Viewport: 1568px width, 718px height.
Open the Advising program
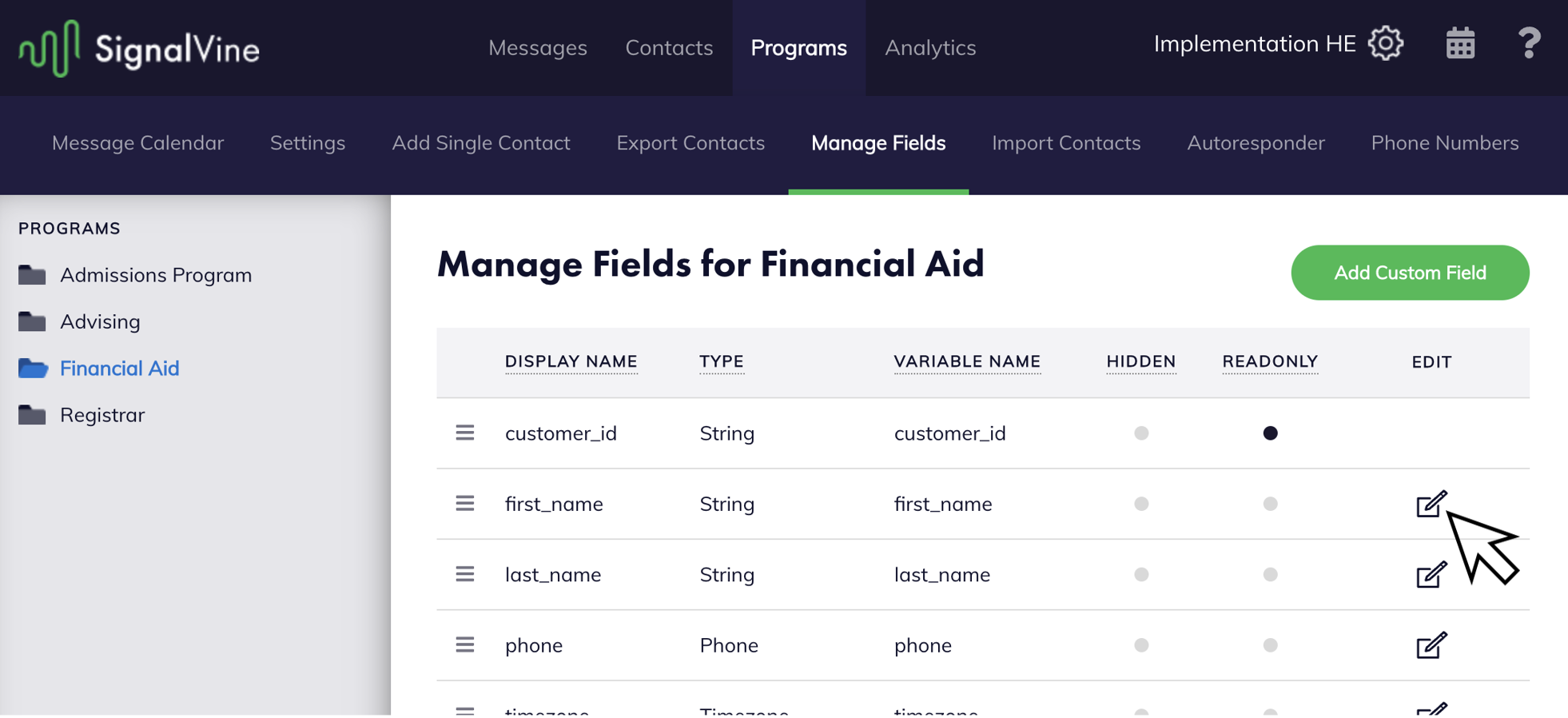(x=100, y=321)
